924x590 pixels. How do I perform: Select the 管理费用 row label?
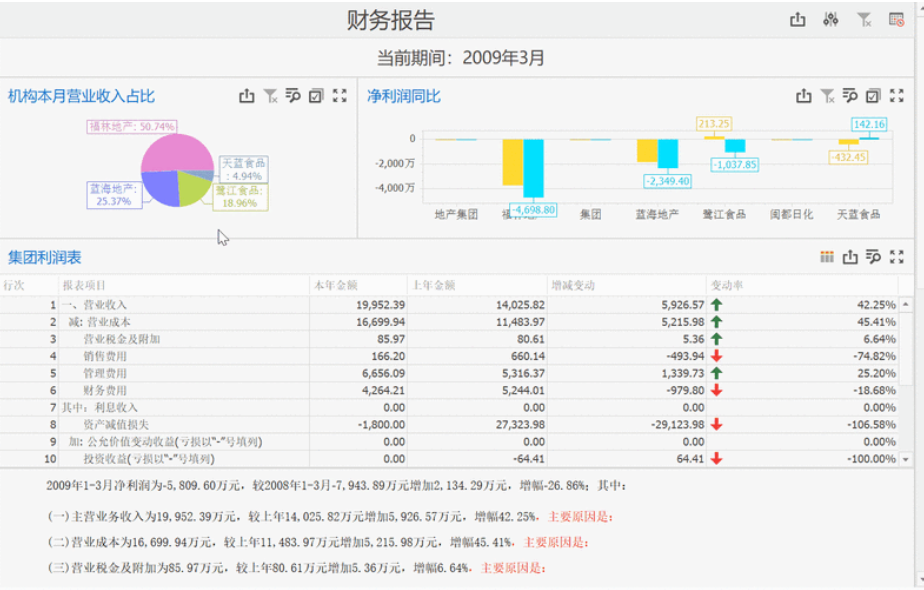(x=105, y=373)
